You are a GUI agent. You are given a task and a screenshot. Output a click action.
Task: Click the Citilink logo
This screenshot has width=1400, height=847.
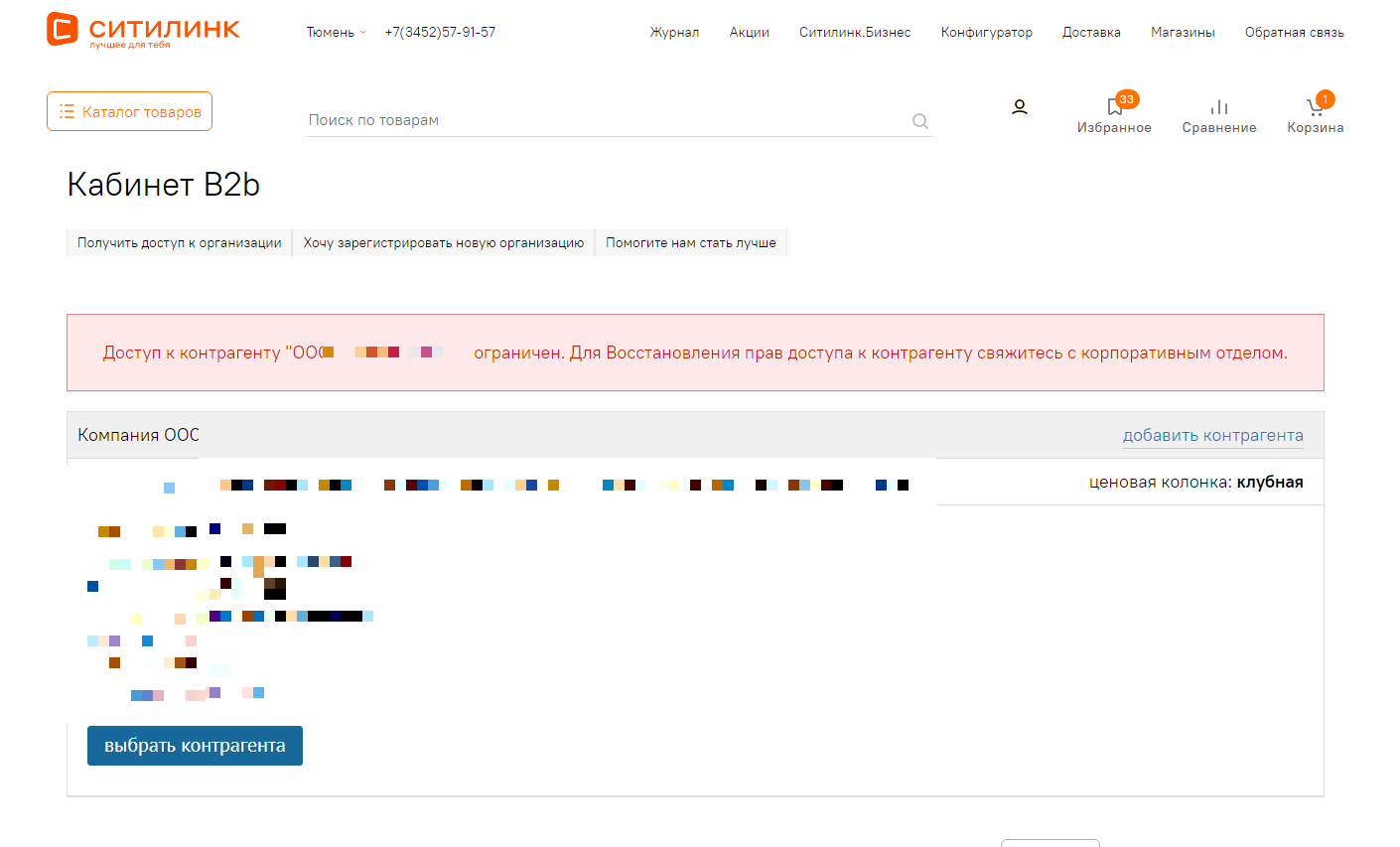point(143,30)
